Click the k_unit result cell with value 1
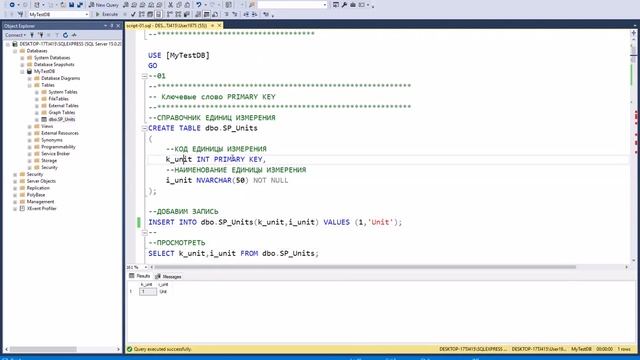The width and height of the screenshot is (640, 360). [x=148, y=292]
